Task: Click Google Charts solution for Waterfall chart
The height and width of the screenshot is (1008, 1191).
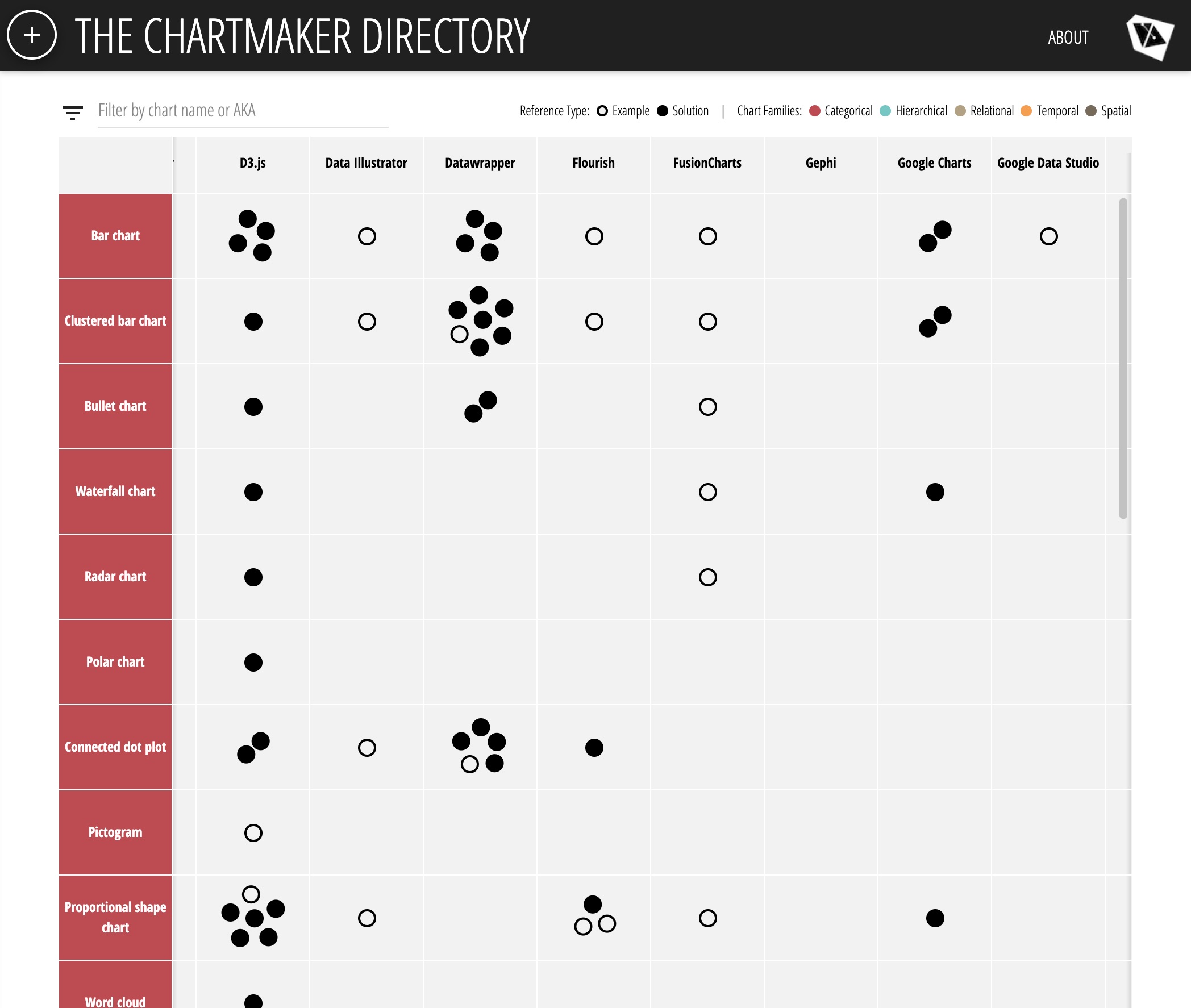Action: tap(934, 491)
